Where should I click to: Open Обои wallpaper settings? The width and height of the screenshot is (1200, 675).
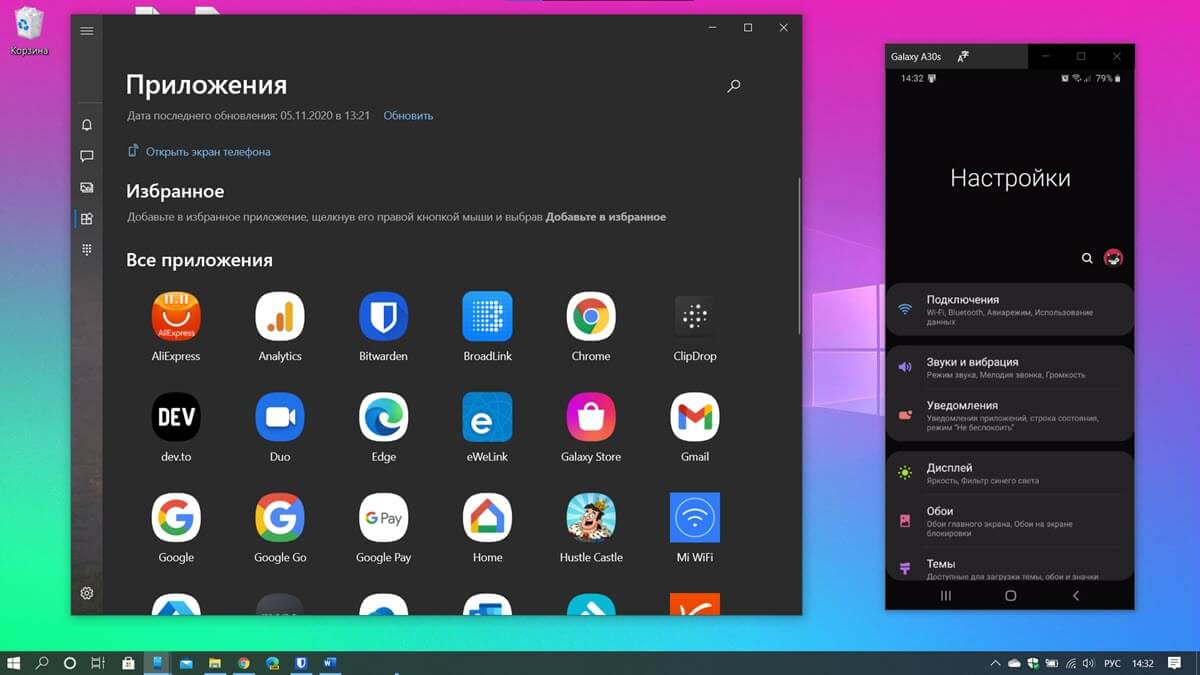coord(1010,521)
